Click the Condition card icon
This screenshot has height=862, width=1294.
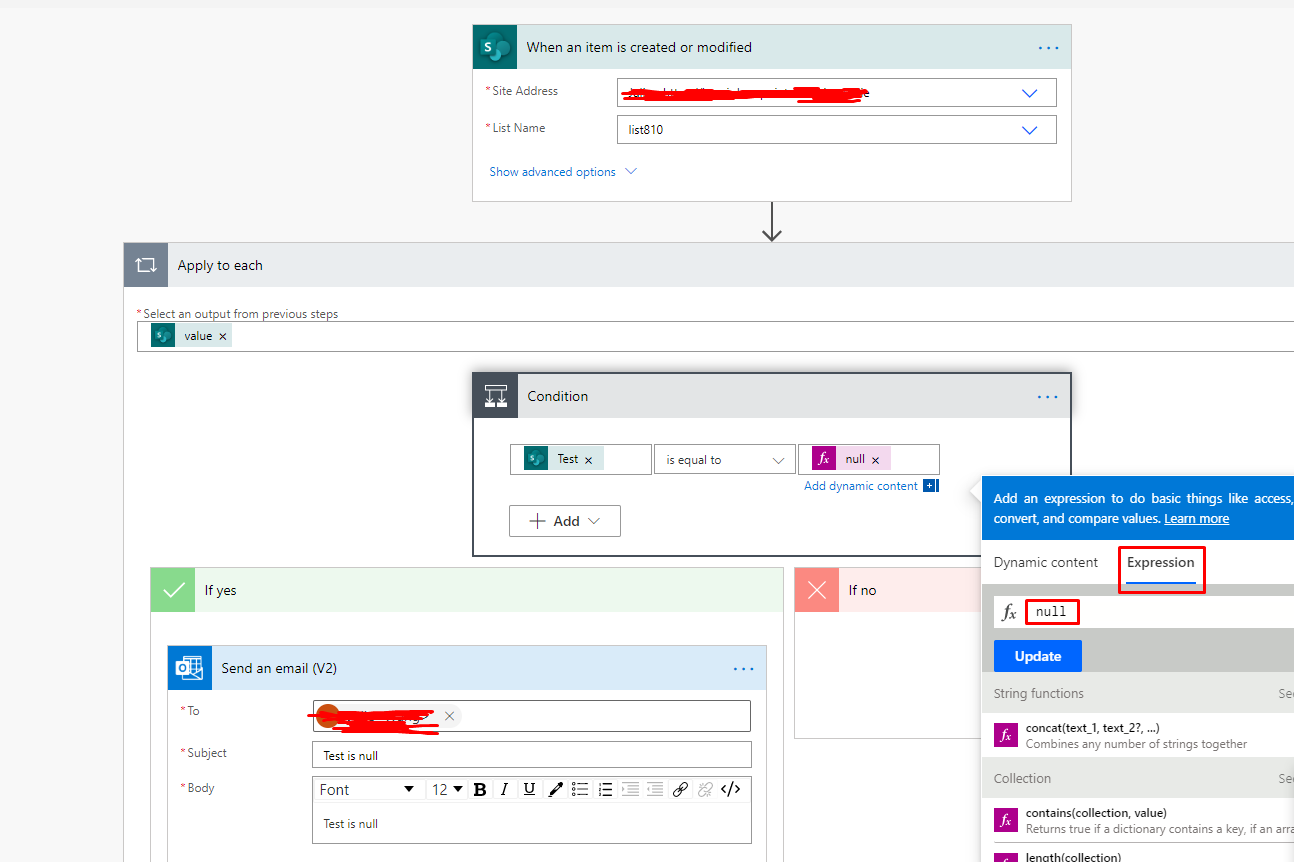click(x=496, y=396)
